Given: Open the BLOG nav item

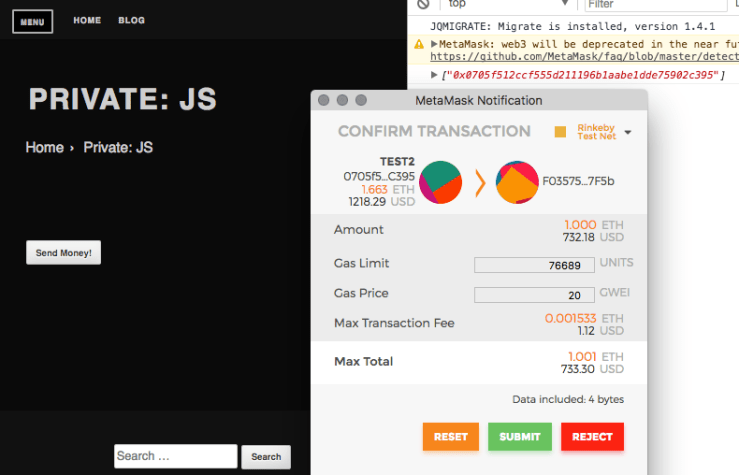Looking at the screenshot, I should (131, 20).
